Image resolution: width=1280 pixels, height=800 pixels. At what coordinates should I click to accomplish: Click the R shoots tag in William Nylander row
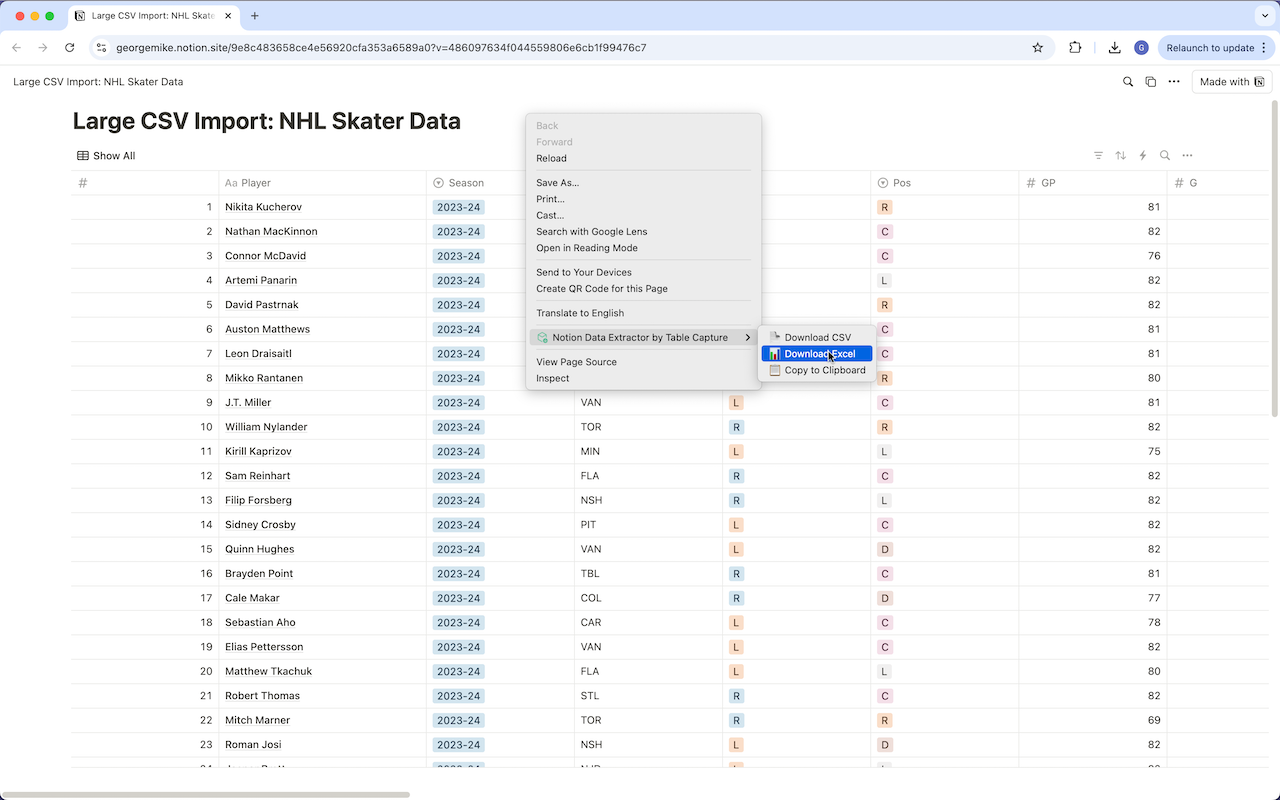click(736, 427)
